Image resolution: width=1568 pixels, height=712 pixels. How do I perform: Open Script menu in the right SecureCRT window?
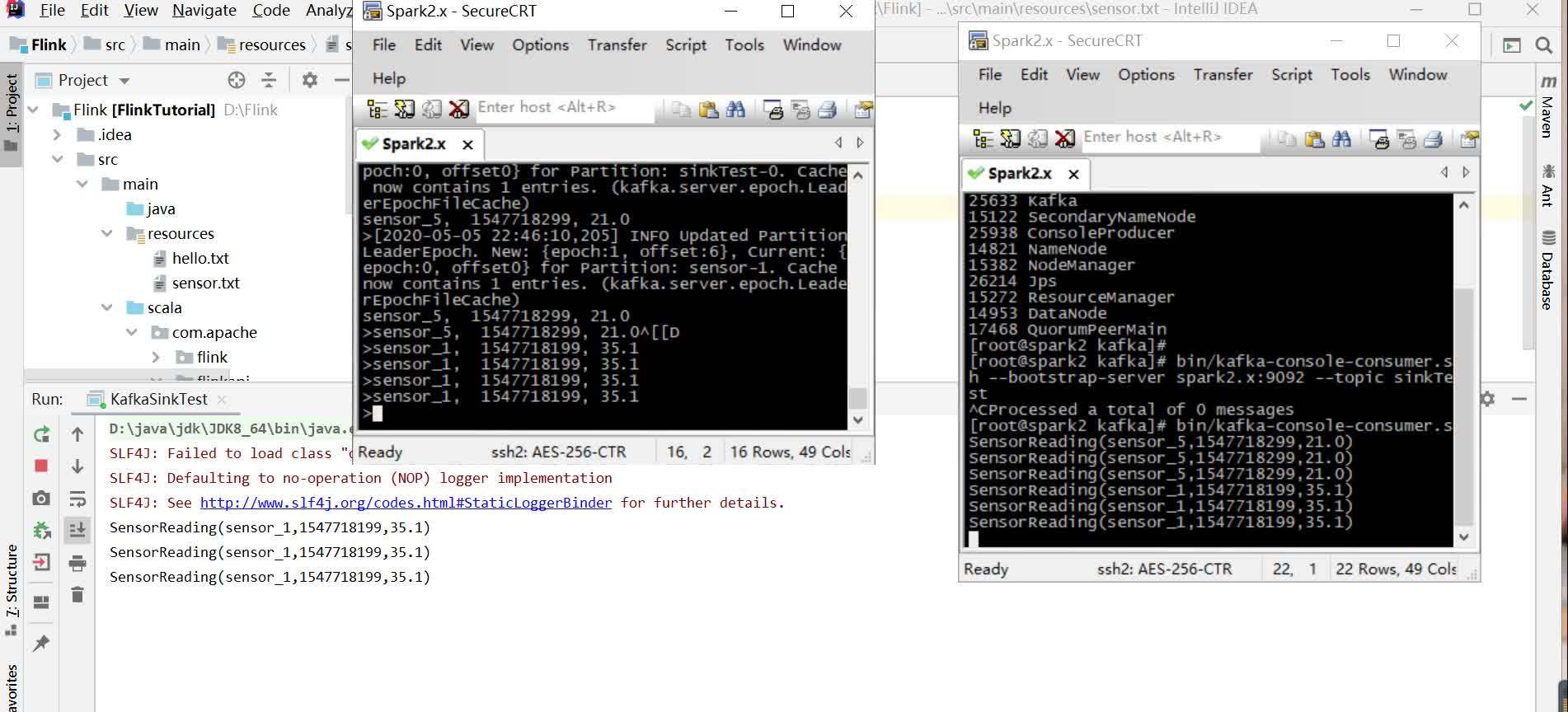point(1292,74)
